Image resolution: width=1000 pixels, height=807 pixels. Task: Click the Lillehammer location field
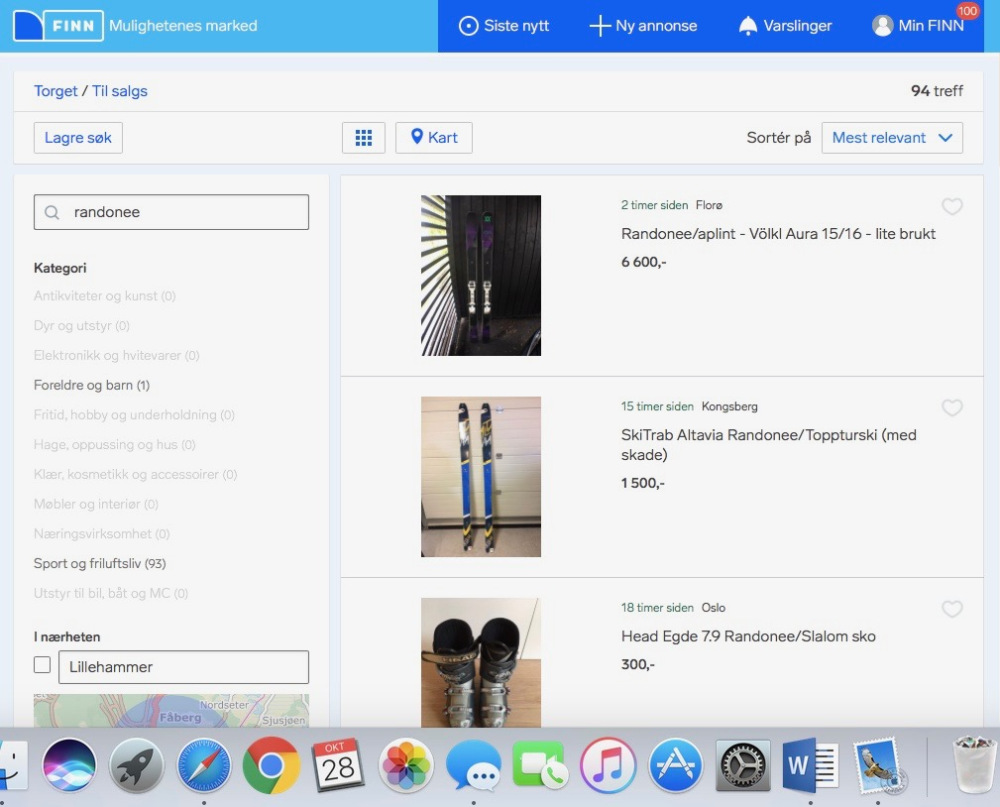point(184,667)
